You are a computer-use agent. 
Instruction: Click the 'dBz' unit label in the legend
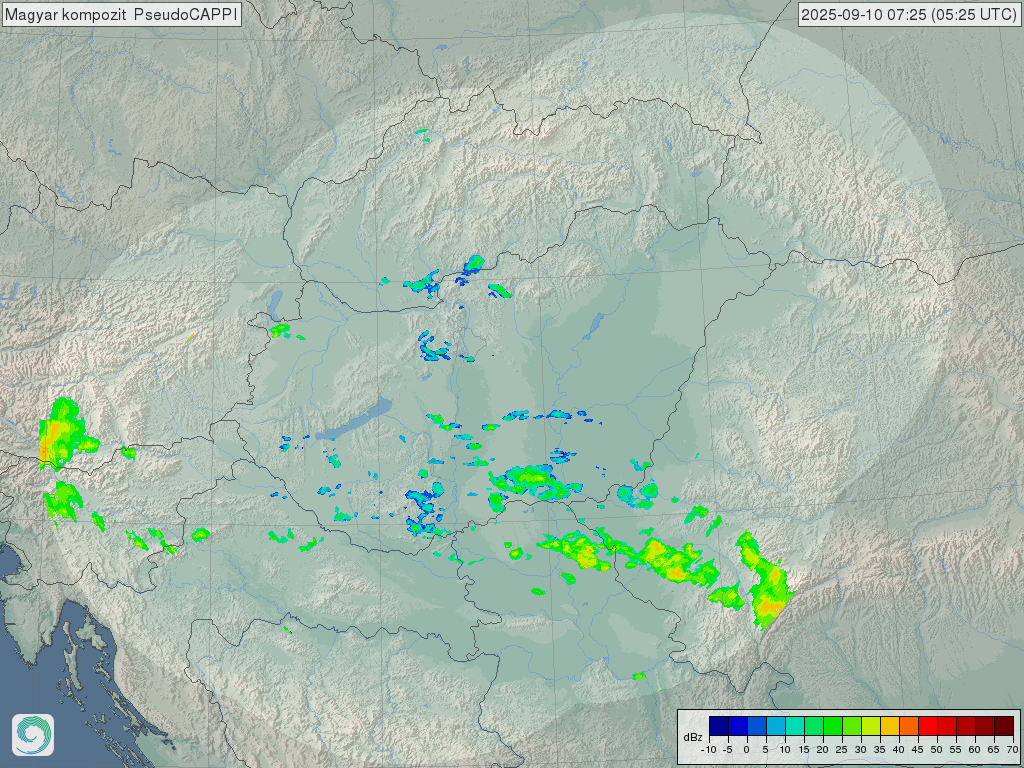(x=693, y=737)
